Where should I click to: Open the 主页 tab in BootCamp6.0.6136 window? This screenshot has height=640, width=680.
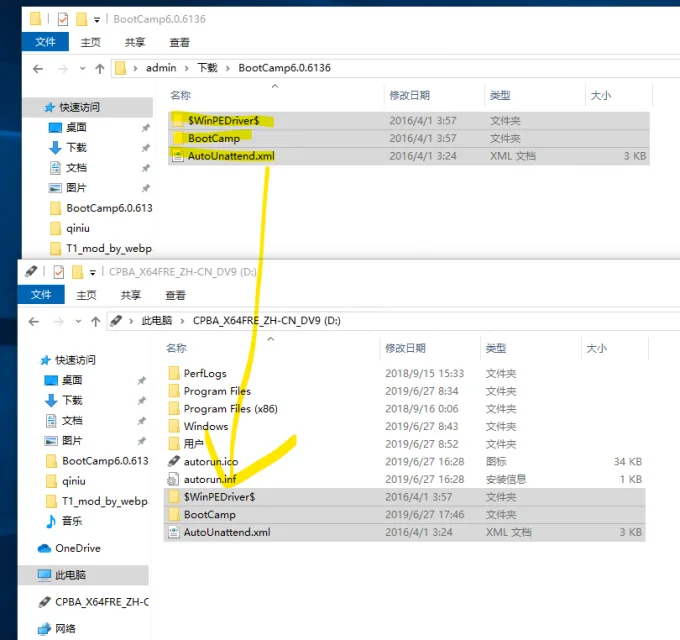(x=91, y=42)
